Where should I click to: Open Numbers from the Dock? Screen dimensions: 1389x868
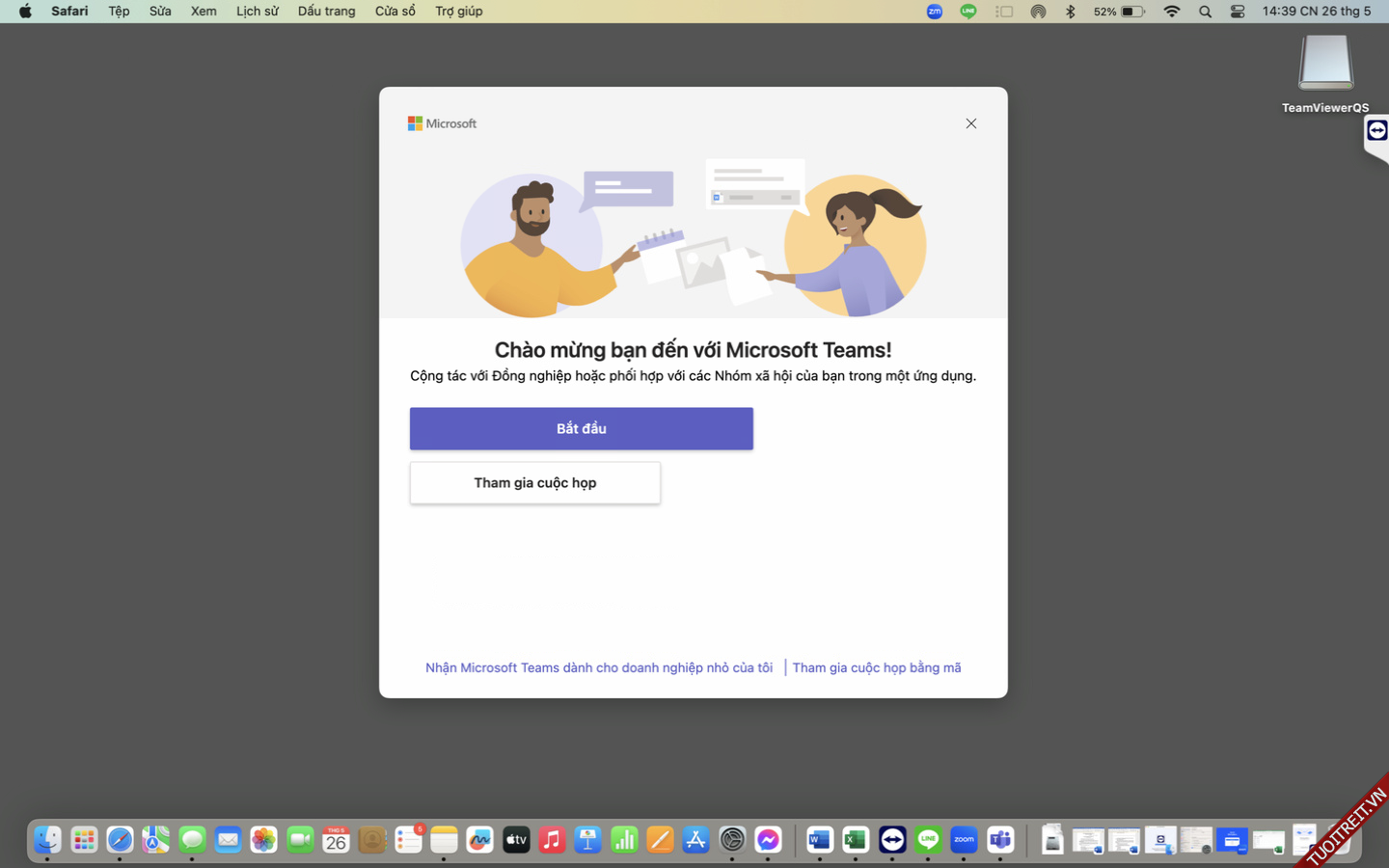coord(624,840)
